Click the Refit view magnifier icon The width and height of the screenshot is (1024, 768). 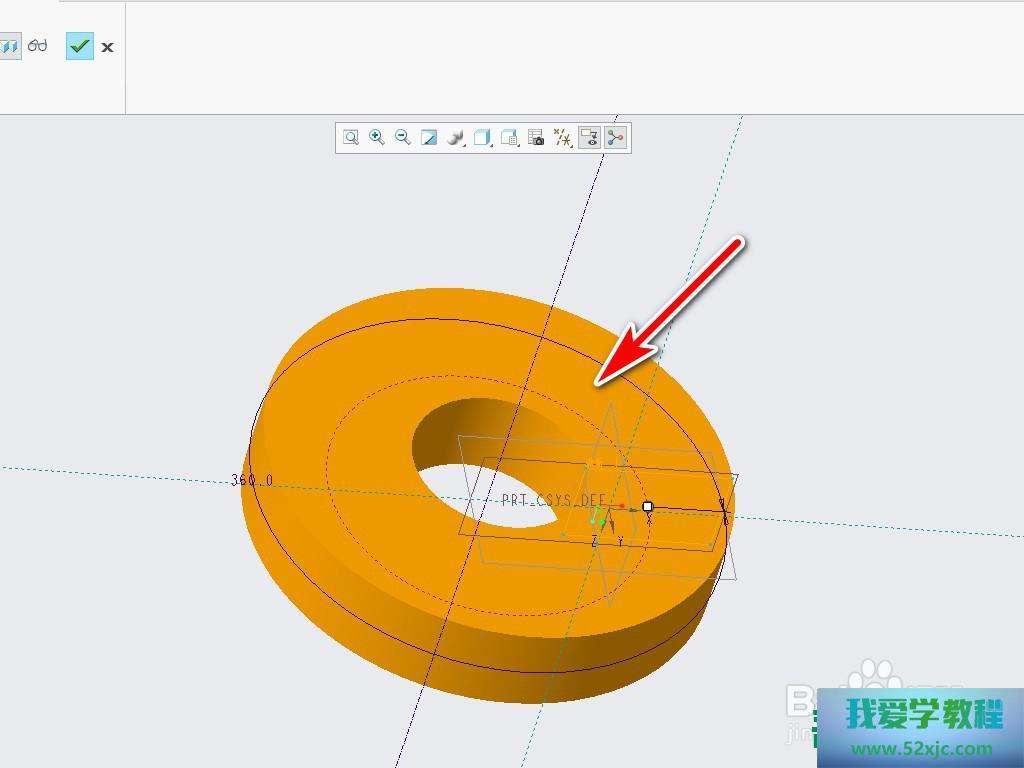click(351, 138)
